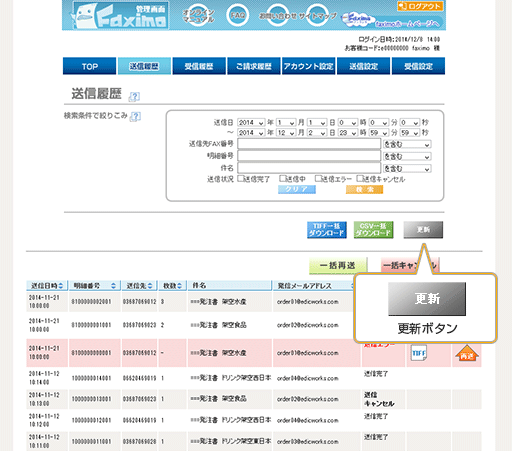This screenshot has width=512, height=451.
Task: Click the orange 再送 resend arrow icon
Action: pos(467,353)
